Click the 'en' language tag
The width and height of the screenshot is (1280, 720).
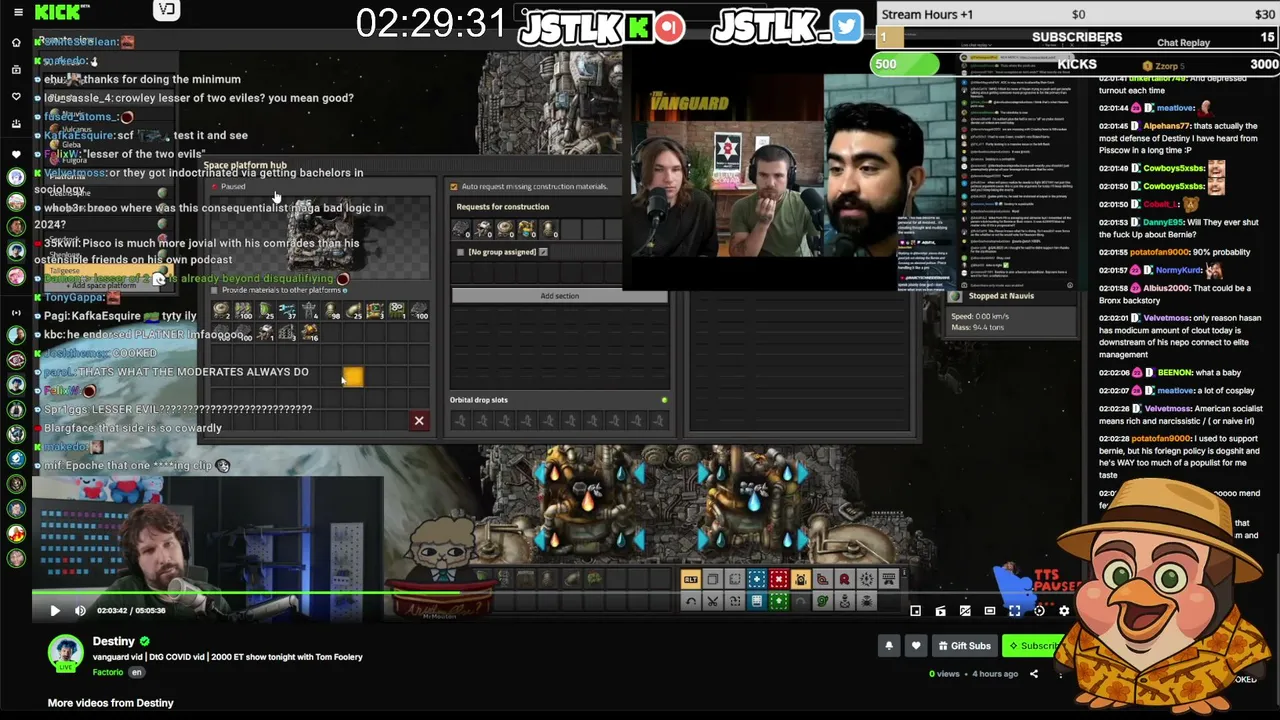click(136, 672)
